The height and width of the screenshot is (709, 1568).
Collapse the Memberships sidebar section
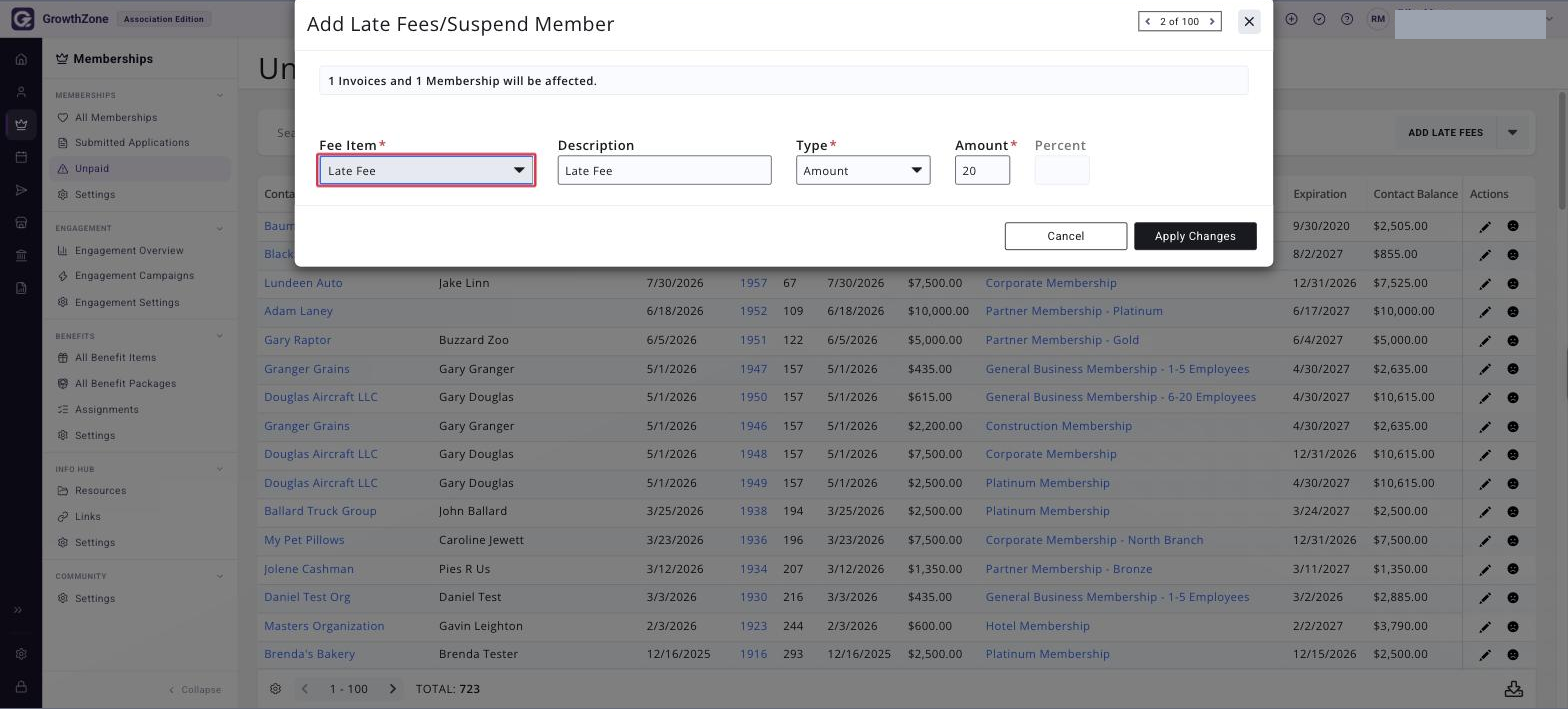coord(220,95)
